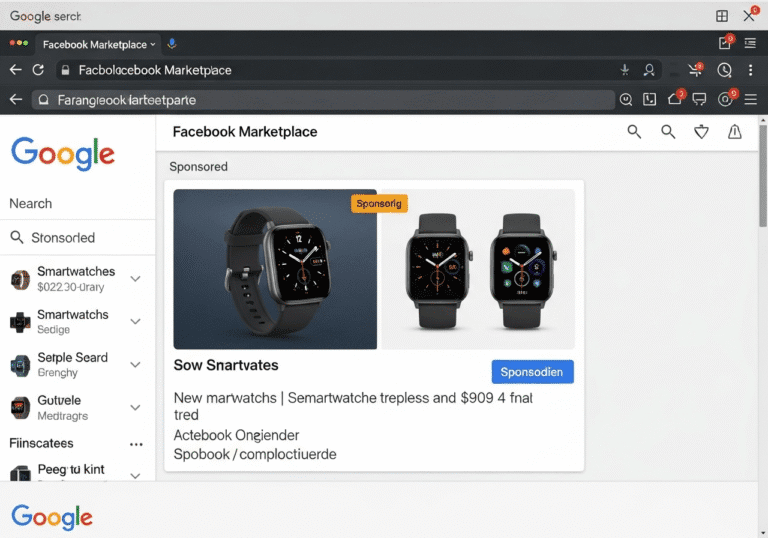The width and height of the screenshot is (768, 538).
Task: Click the Gutvele row watch thumbnail
Action: [20, 408]
